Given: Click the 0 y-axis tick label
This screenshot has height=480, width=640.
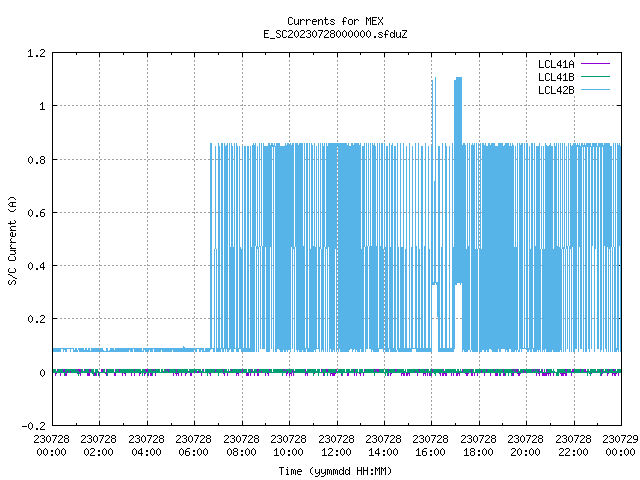Looking at the screenshot, I should [x=42, y=373].
